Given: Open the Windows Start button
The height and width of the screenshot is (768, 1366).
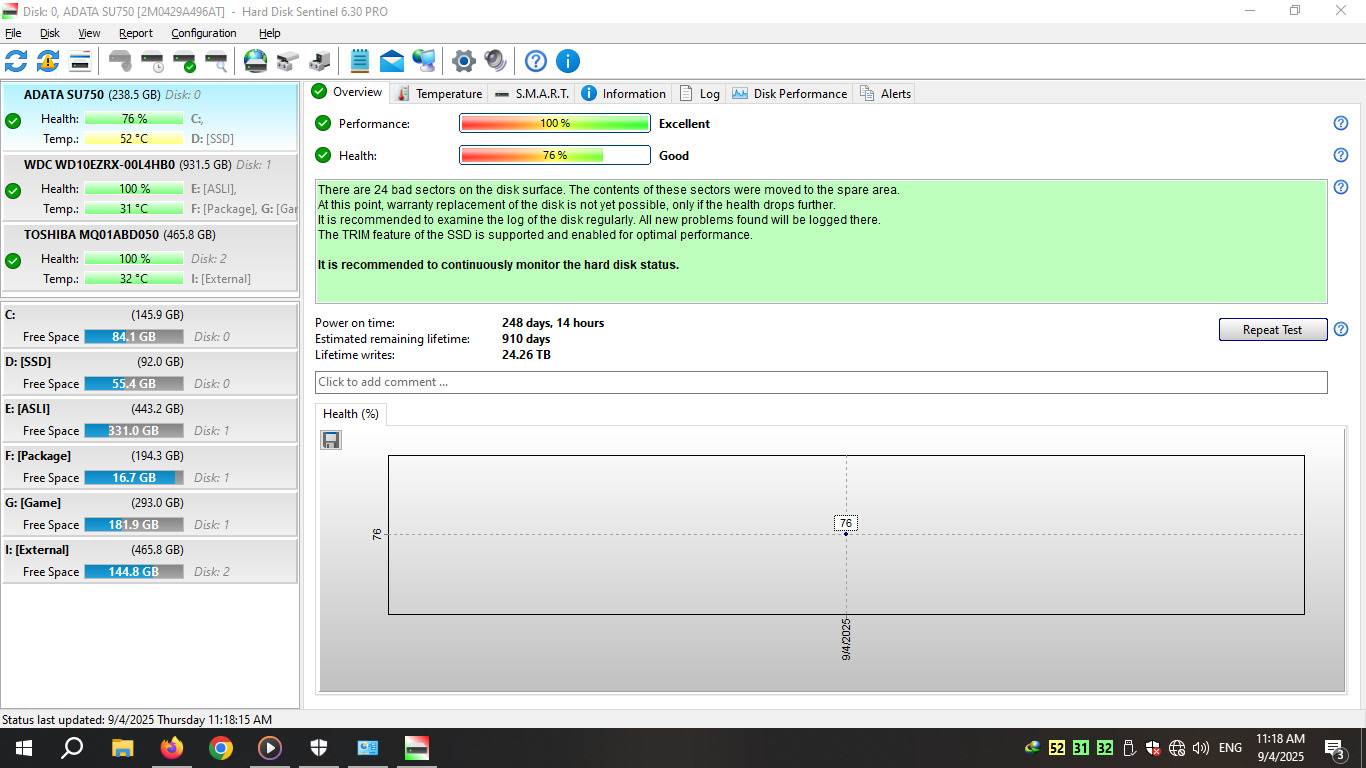Looking at the screenshot, I should click(x=23, y=748).
